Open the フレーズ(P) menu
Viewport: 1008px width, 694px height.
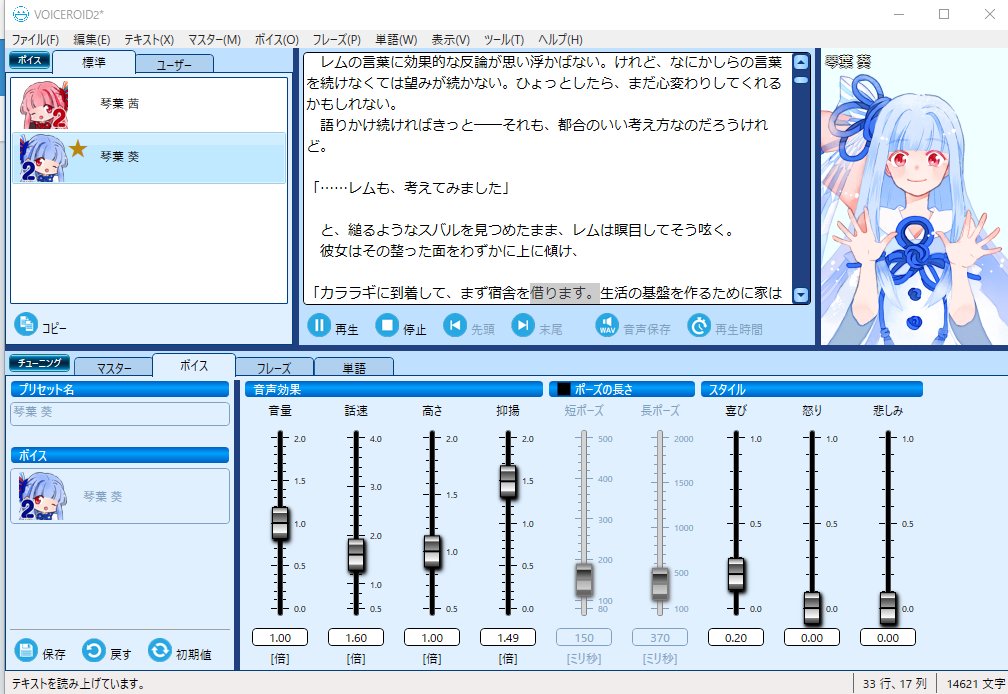(x=337, y=40)
